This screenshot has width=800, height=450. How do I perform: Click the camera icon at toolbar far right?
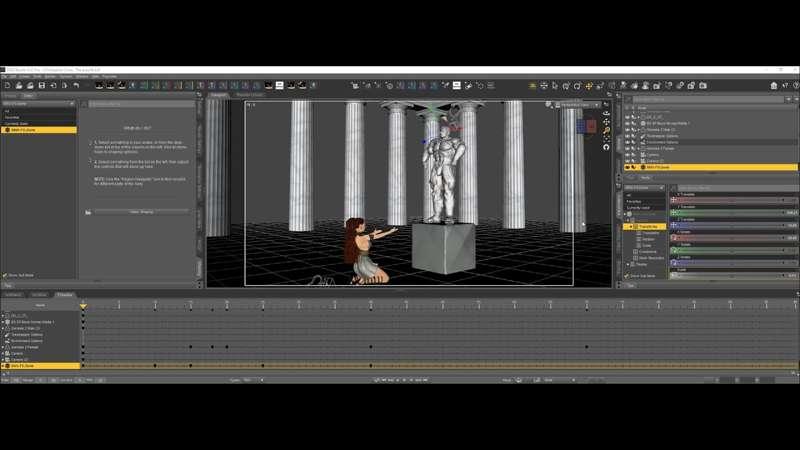point(703,86)
